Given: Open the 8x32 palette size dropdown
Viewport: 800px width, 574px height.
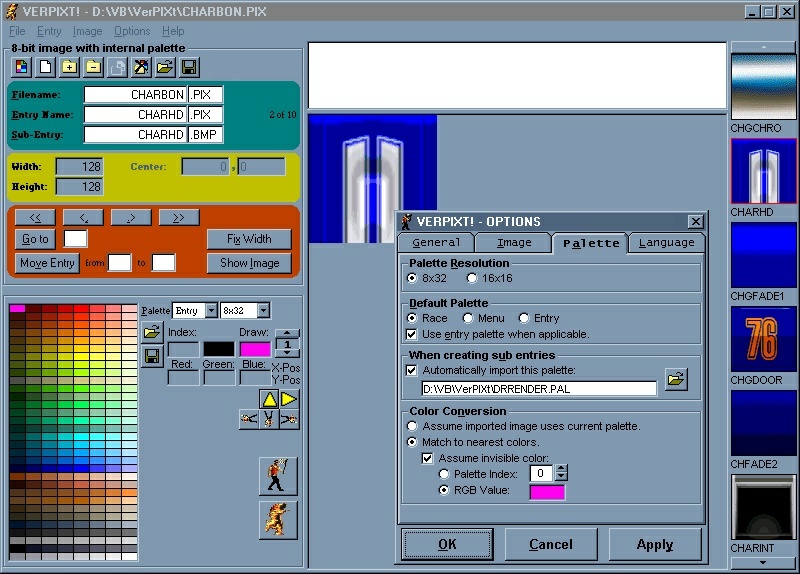Looking at the screenshot, I should point(263,311).
